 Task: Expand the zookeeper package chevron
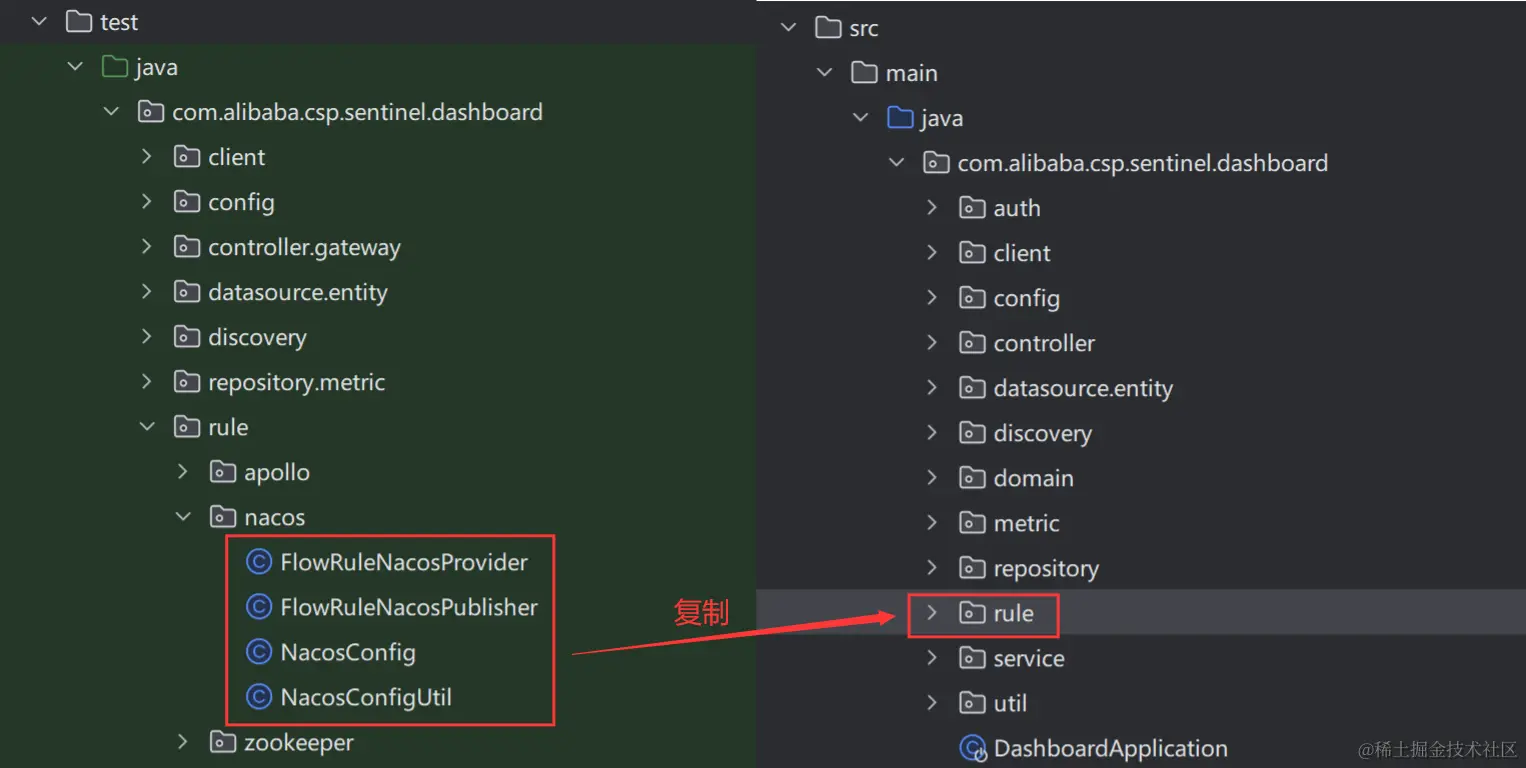point(183,742)
